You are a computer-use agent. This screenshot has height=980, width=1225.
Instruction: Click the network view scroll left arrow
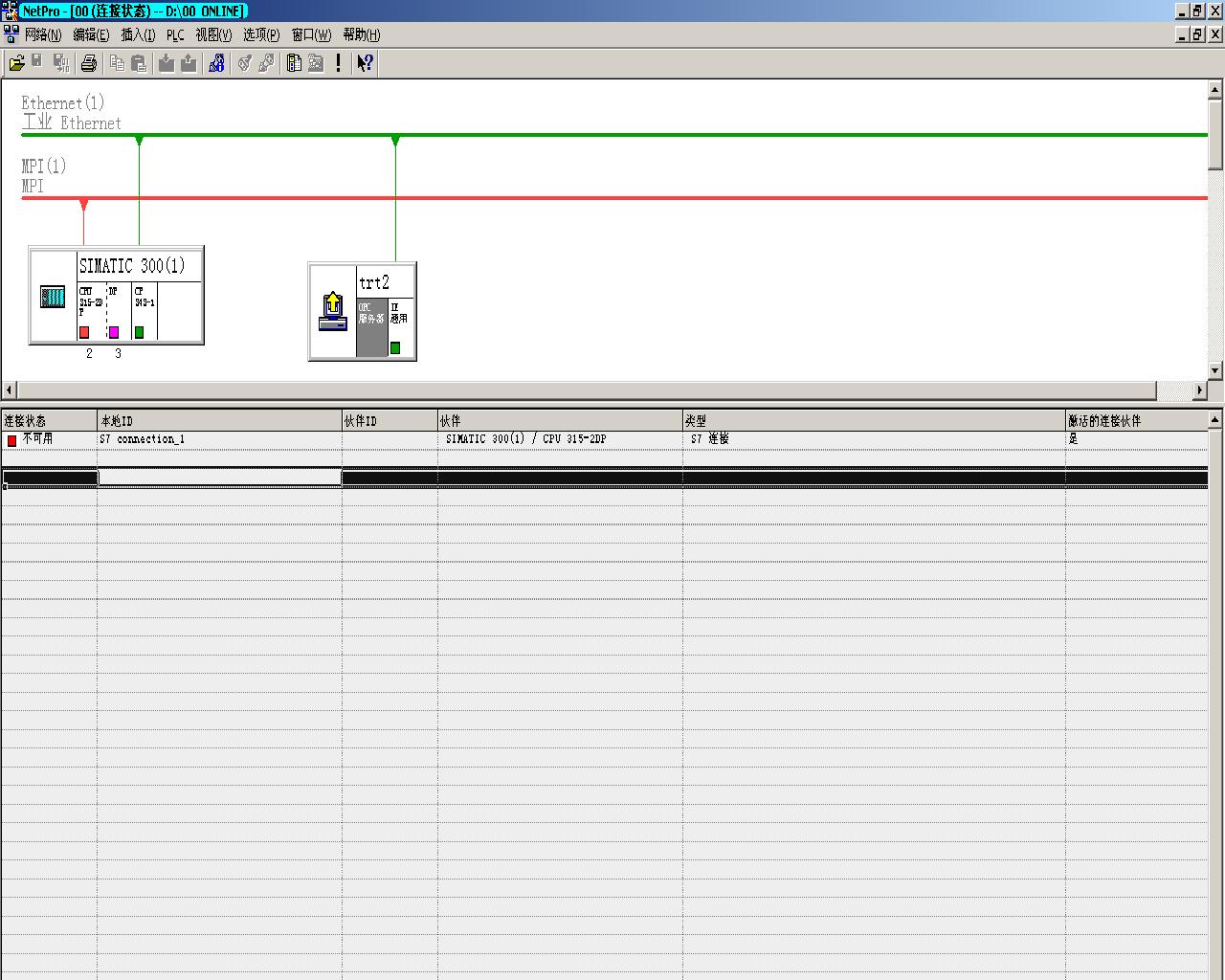point(10,390)
